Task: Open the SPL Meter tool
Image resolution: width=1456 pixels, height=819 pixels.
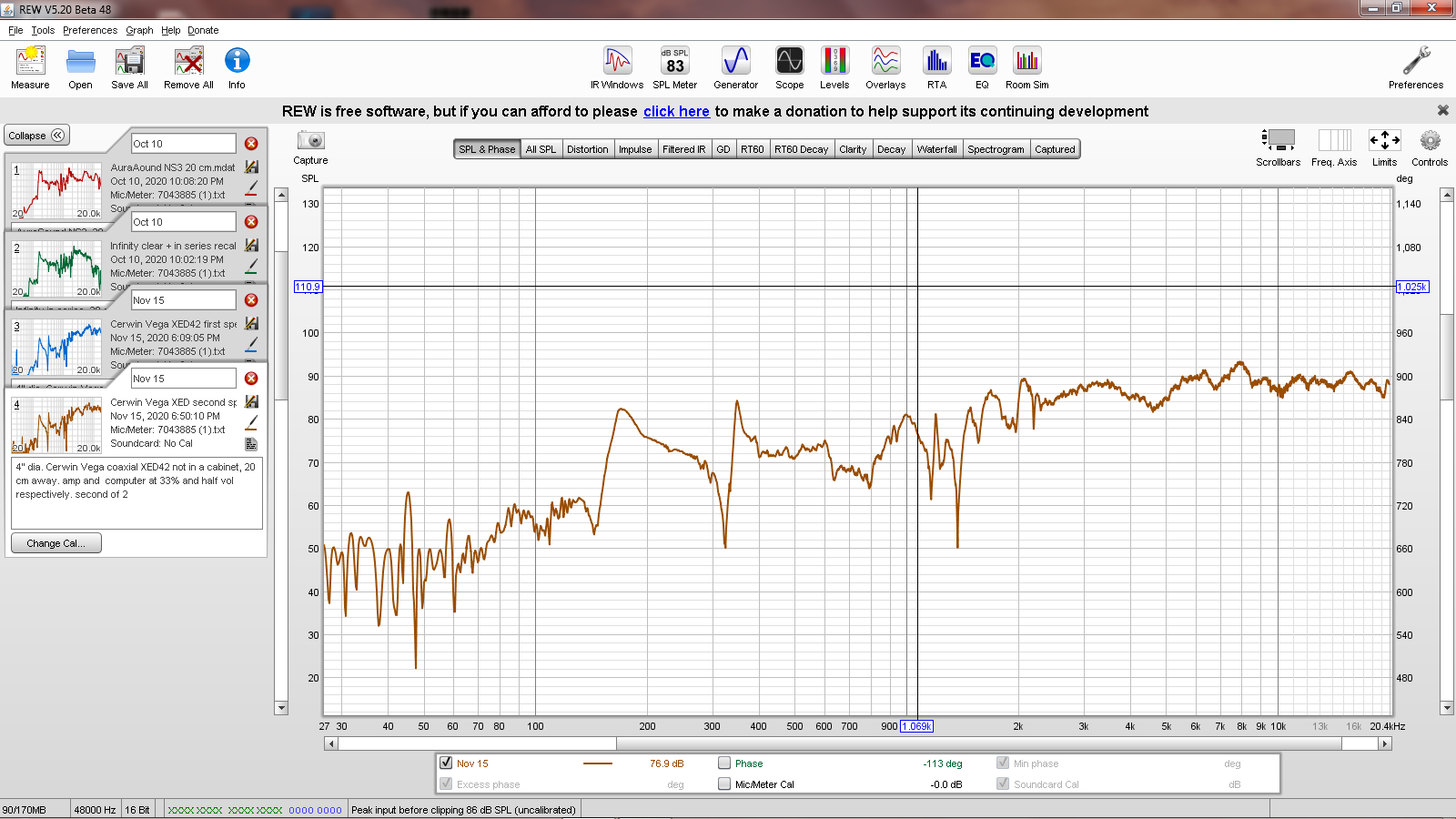Action: click(674, 62)
